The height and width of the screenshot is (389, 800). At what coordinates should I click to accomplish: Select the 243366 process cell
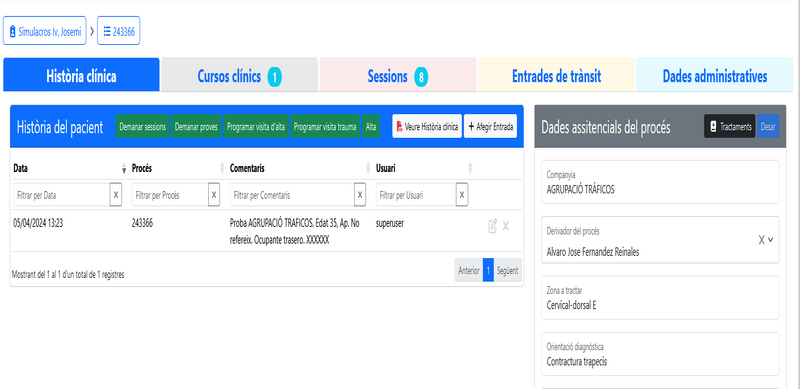(x=142, y=223)
